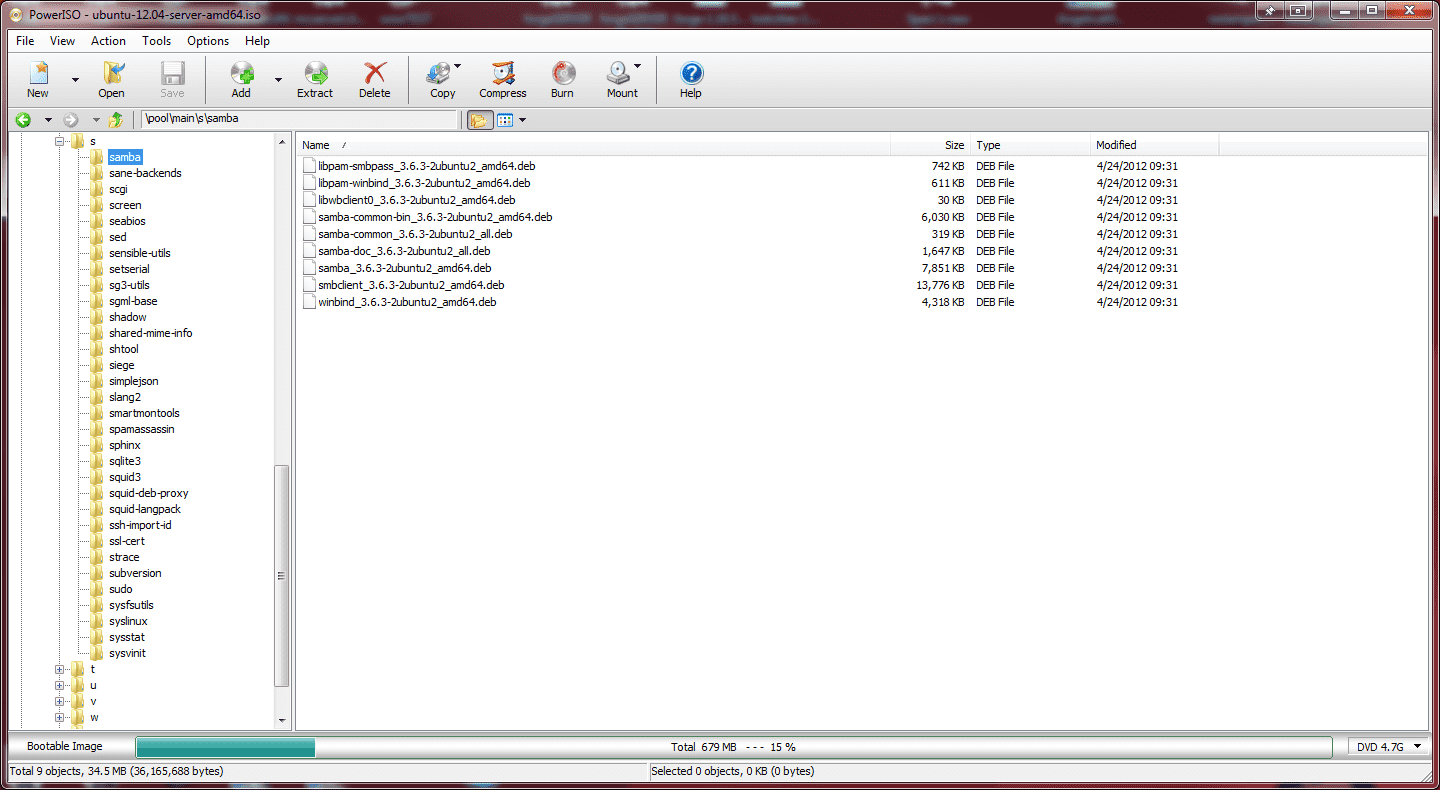This screenshot has width=1440, height=790.
Task: Select the shared-mime-info tree folder
Action: coord(151,333)
